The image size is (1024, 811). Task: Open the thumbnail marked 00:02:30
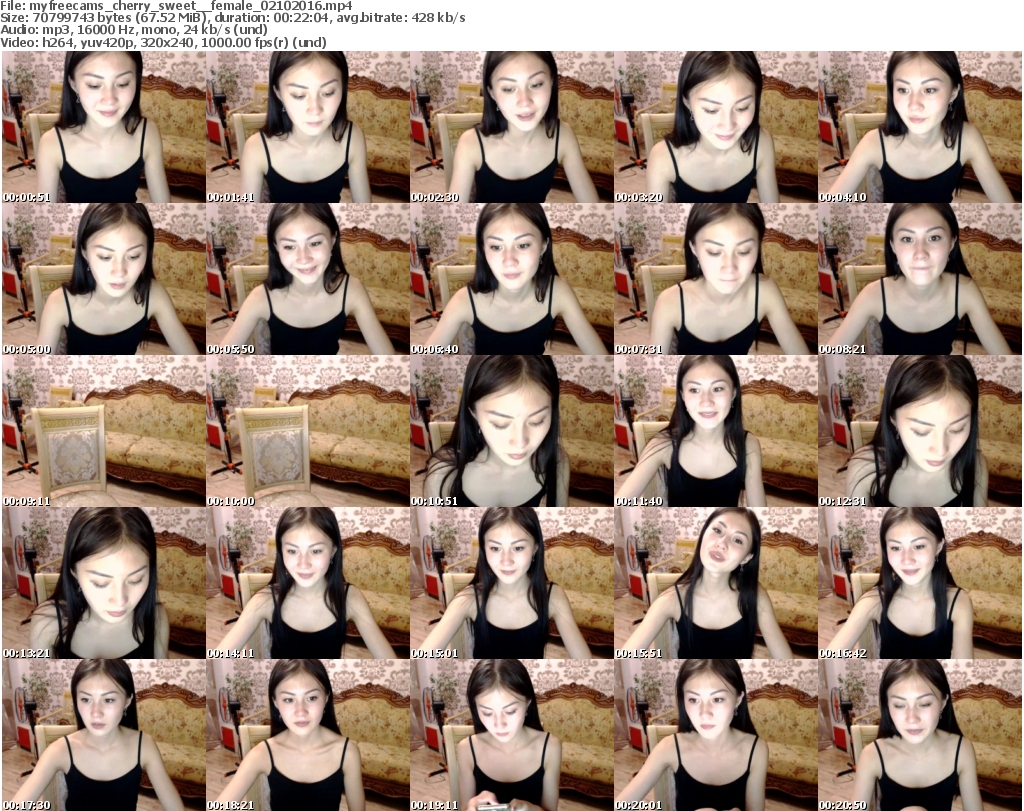click(511, 127)
